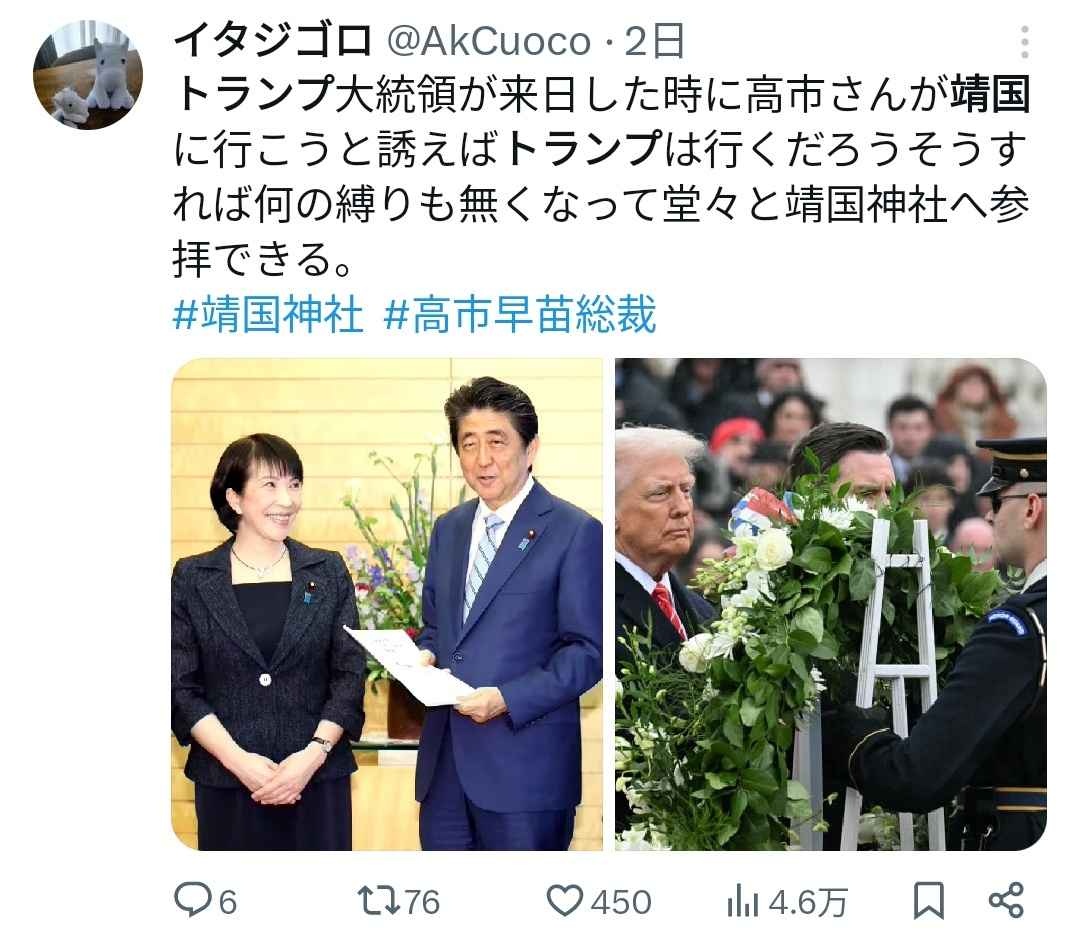This screenshot has height=952, width=1080.
Task: Open the plush toy profile avatar
Action: 88,74
